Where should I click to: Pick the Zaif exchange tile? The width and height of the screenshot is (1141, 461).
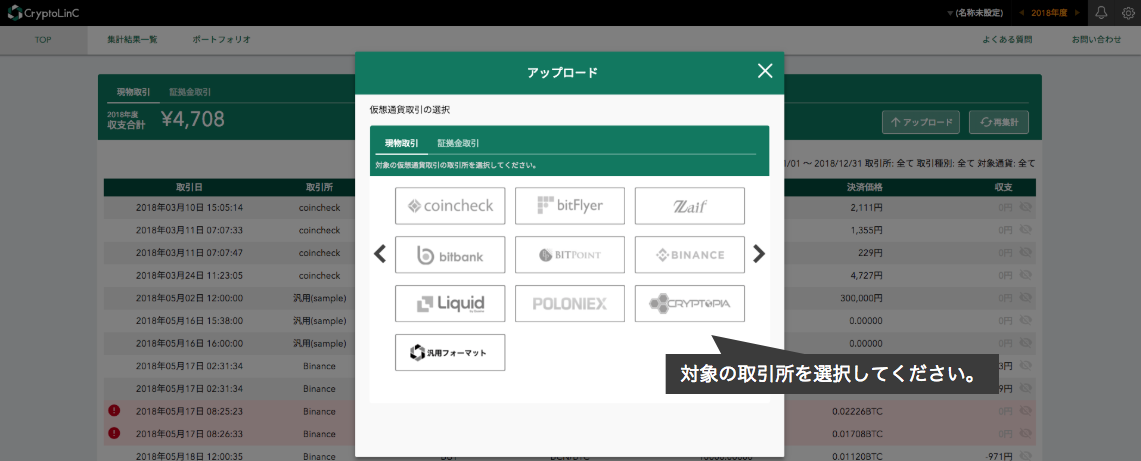point(690,206)
